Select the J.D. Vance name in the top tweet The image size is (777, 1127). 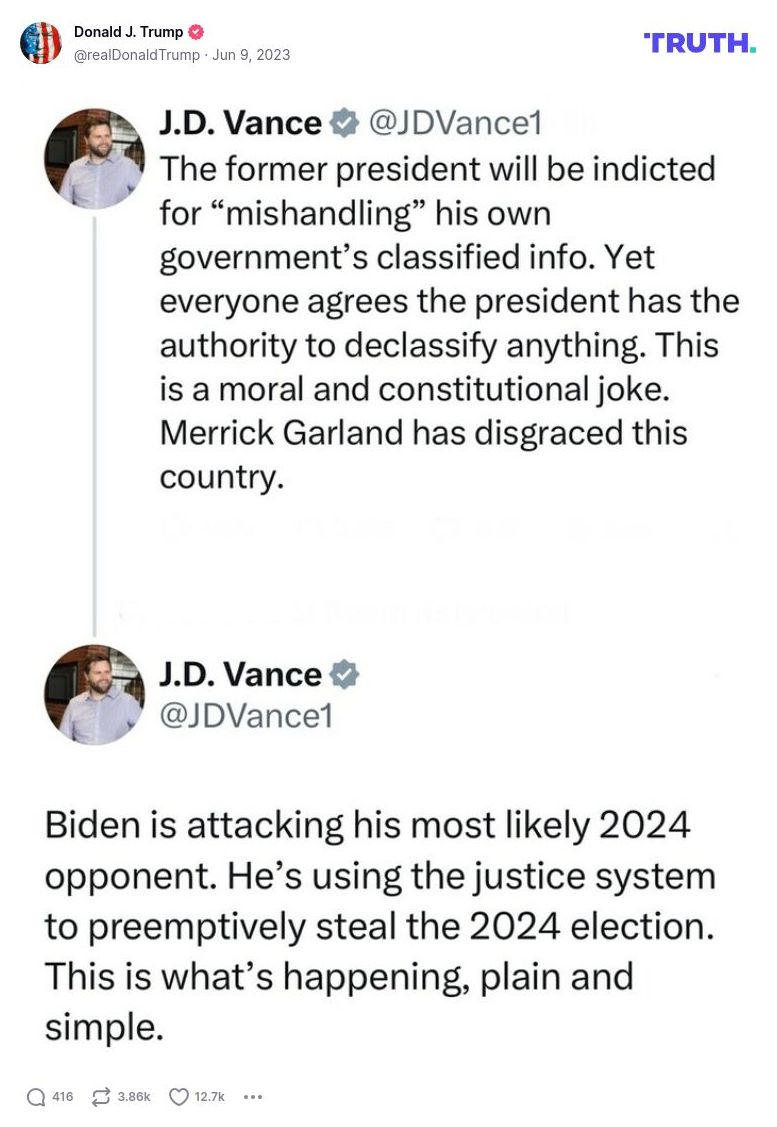pos(240,123)
